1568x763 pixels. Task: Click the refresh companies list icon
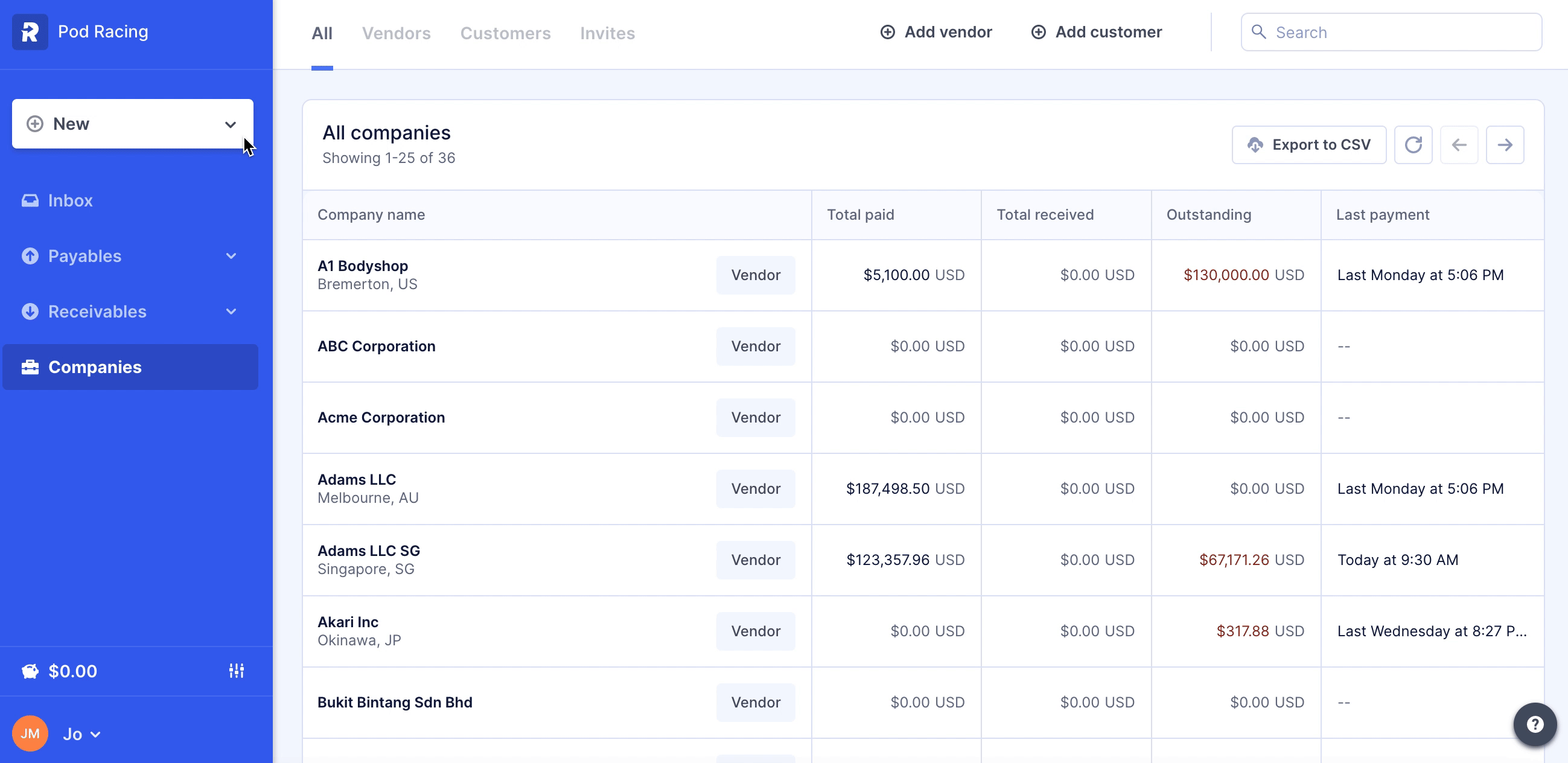coord(1413,145)
